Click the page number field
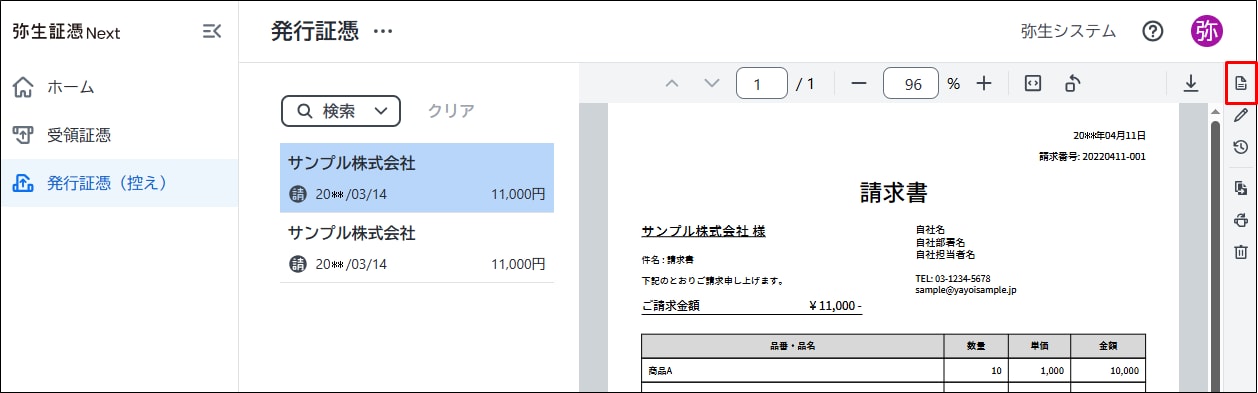This screenshot has height=393, width=1258. pyautogui.click(x=762, y=84)
